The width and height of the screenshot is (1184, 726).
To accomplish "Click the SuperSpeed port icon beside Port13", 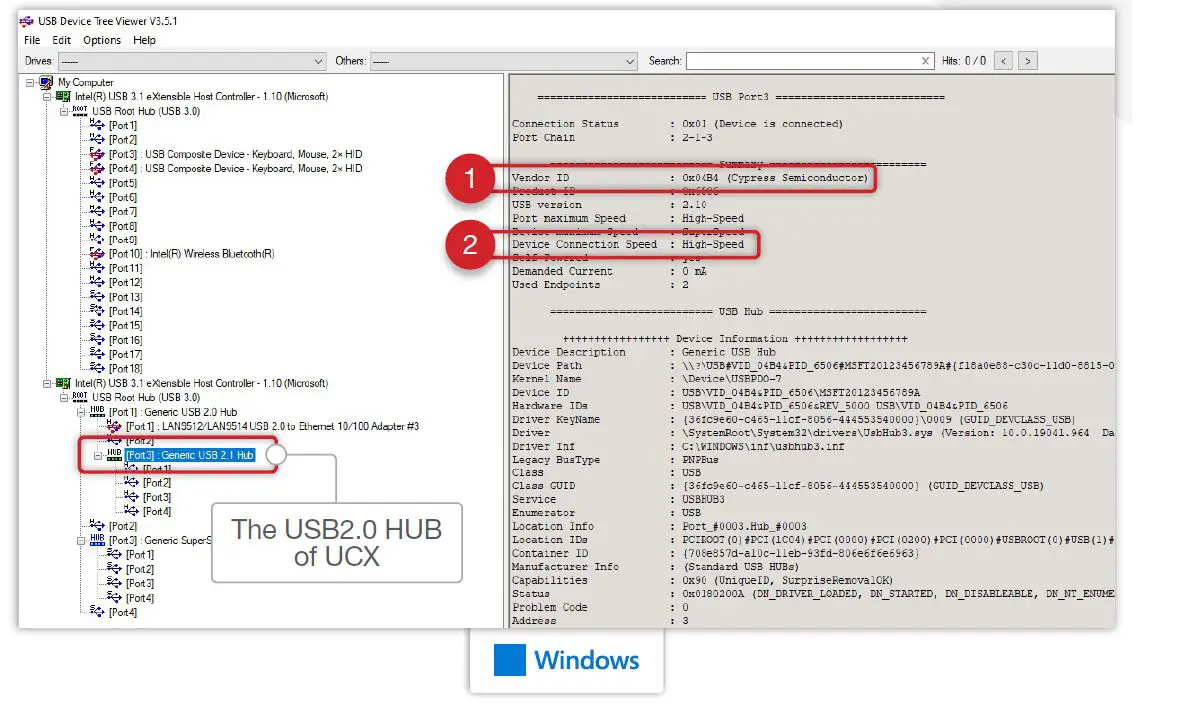I will (x=97, y=297).
